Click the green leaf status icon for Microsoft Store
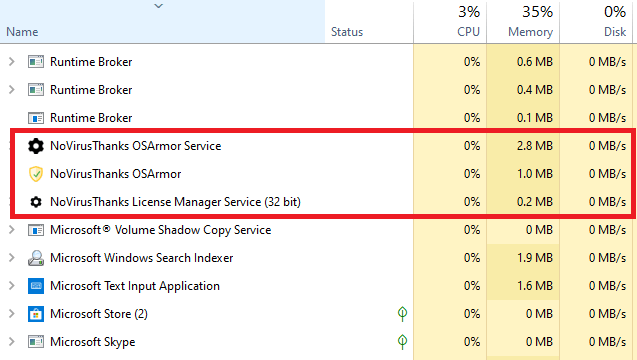637x360 pixels. [x=402, y=314]
